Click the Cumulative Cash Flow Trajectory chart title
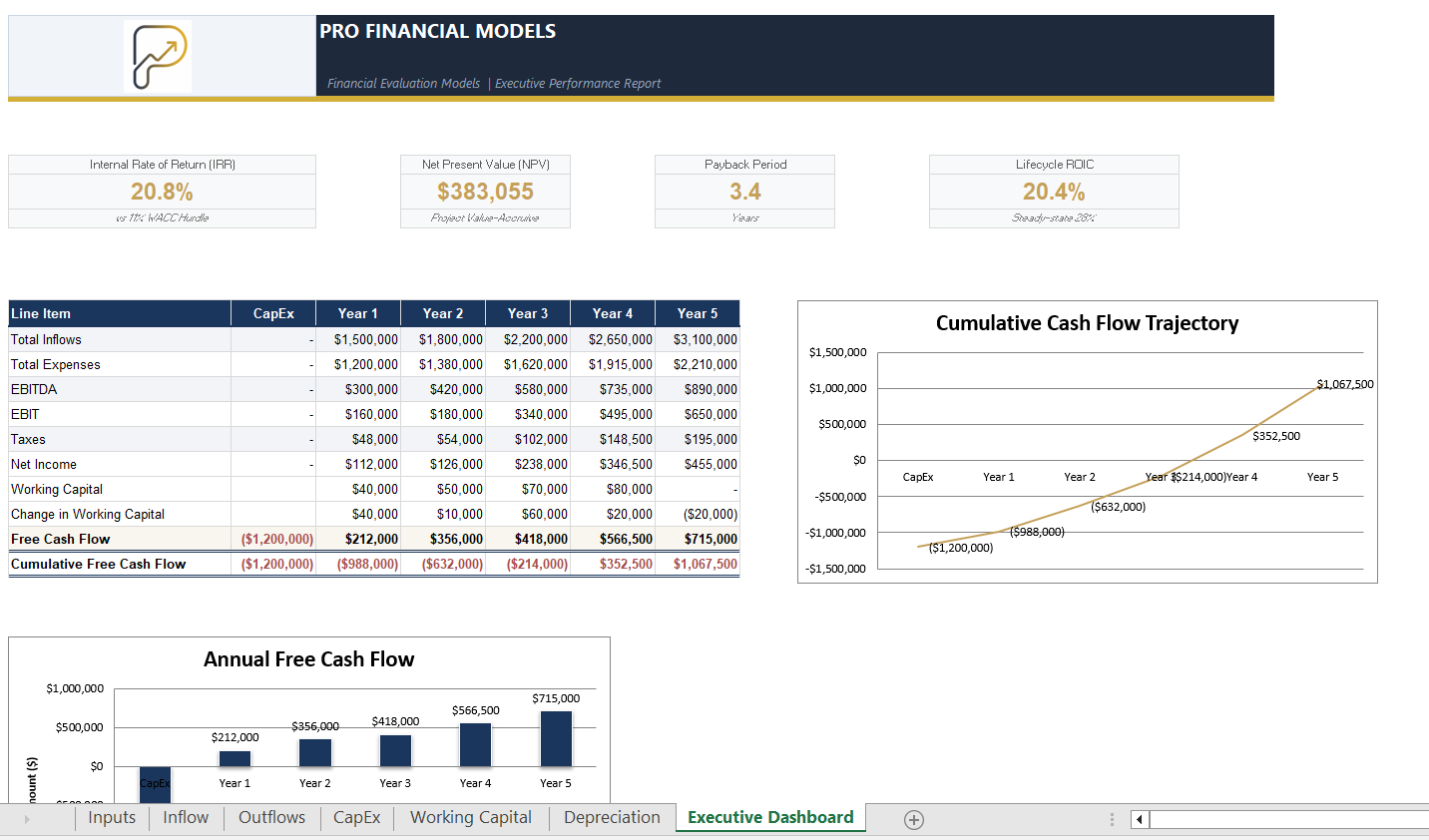 1087,323
